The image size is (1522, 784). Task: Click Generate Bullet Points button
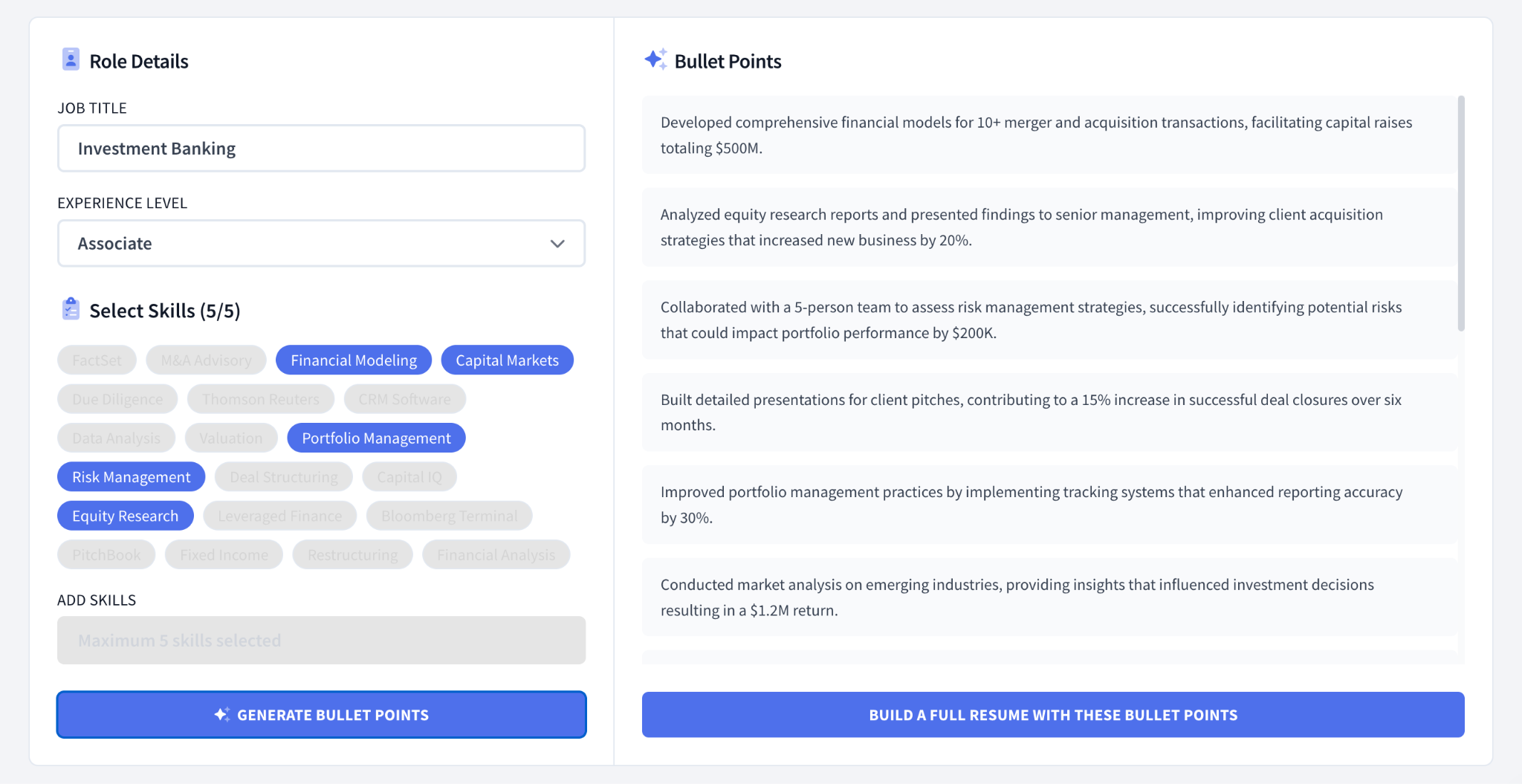pos(321,715)
